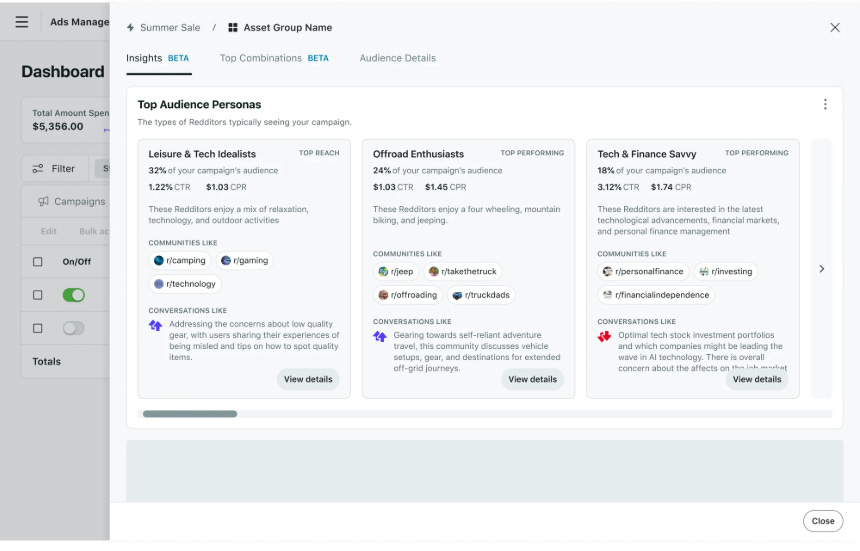Click the $5,356.00 total amount value
The width and height of the screenshot is (860, 551).
click(x=58, y=127)
